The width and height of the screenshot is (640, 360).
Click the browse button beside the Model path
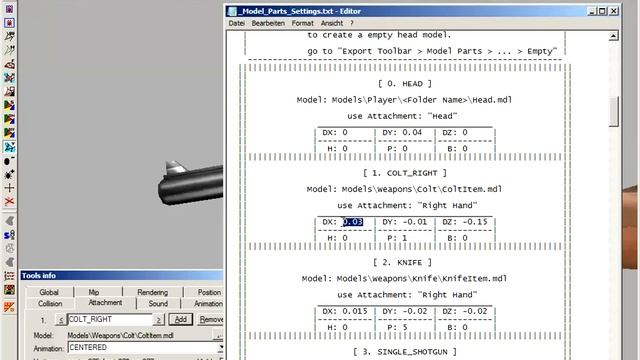tap(218, 336)
